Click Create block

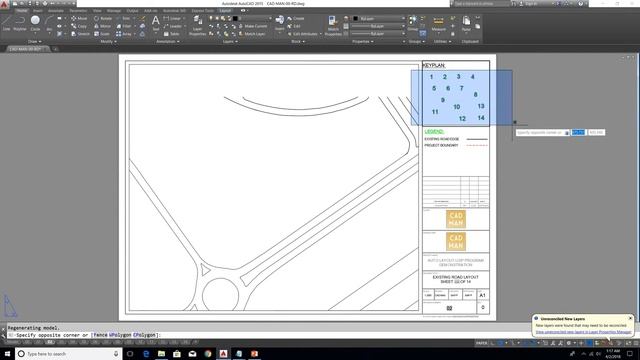(x=296, y=18)
